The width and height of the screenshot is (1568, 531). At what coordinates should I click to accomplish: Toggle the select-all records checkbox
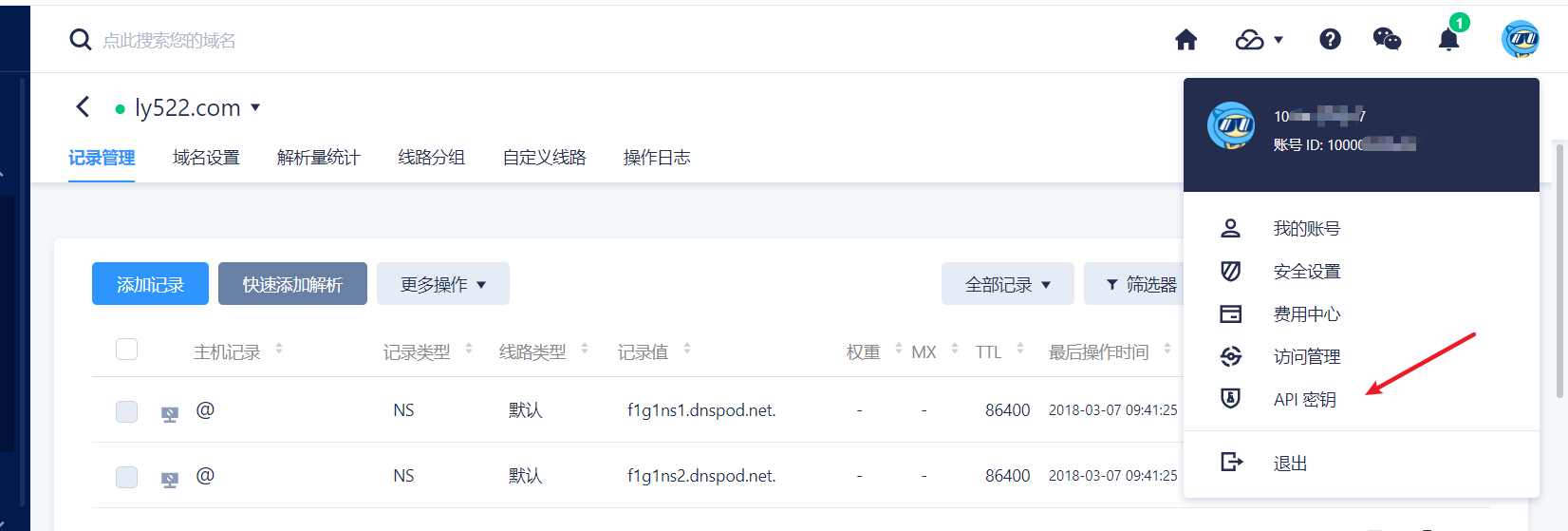pos(126,350)
